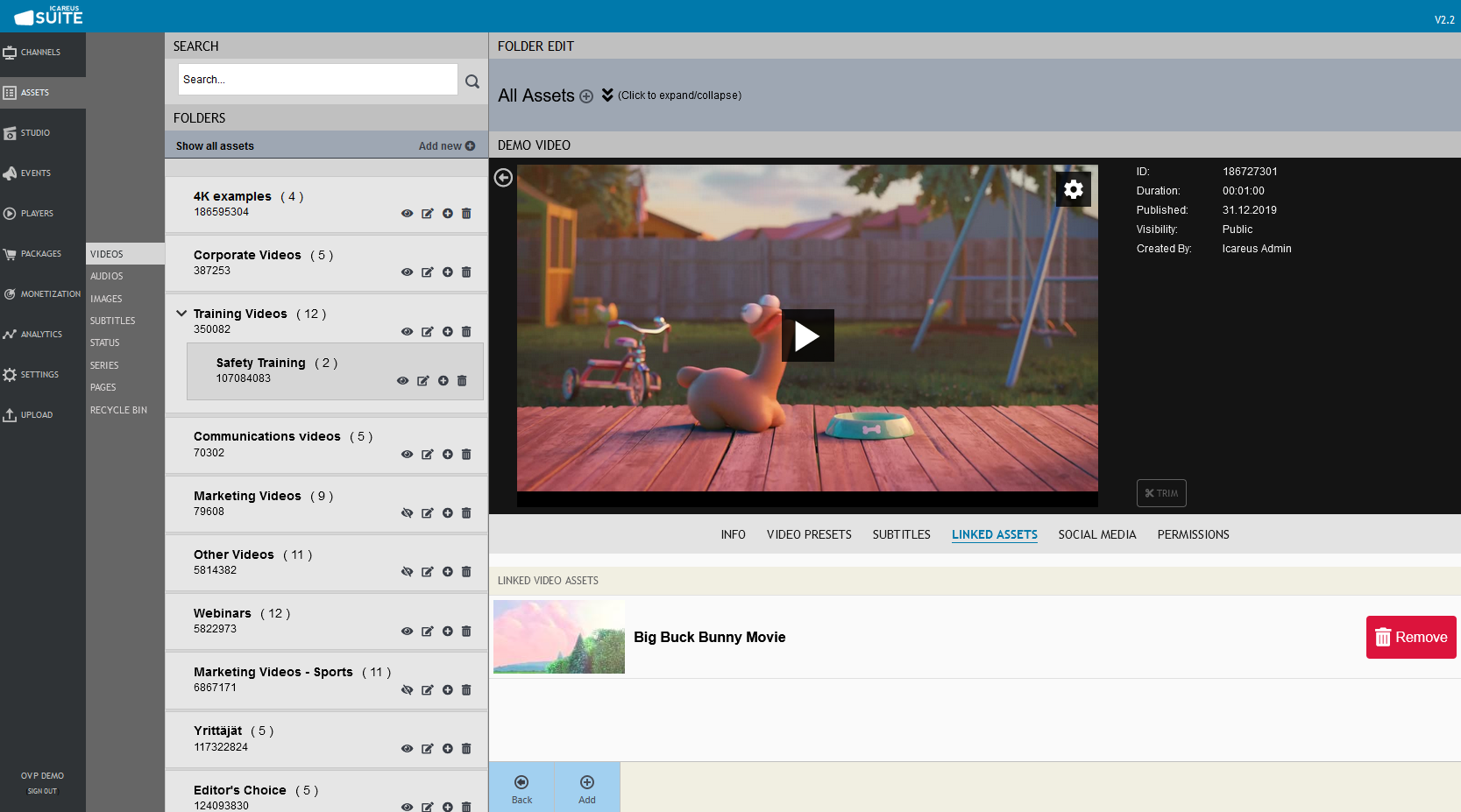Image resolution: width=1461 pixels, height=812 pixels.
Task: Delete the 4K examples folder
Action: 466,214
